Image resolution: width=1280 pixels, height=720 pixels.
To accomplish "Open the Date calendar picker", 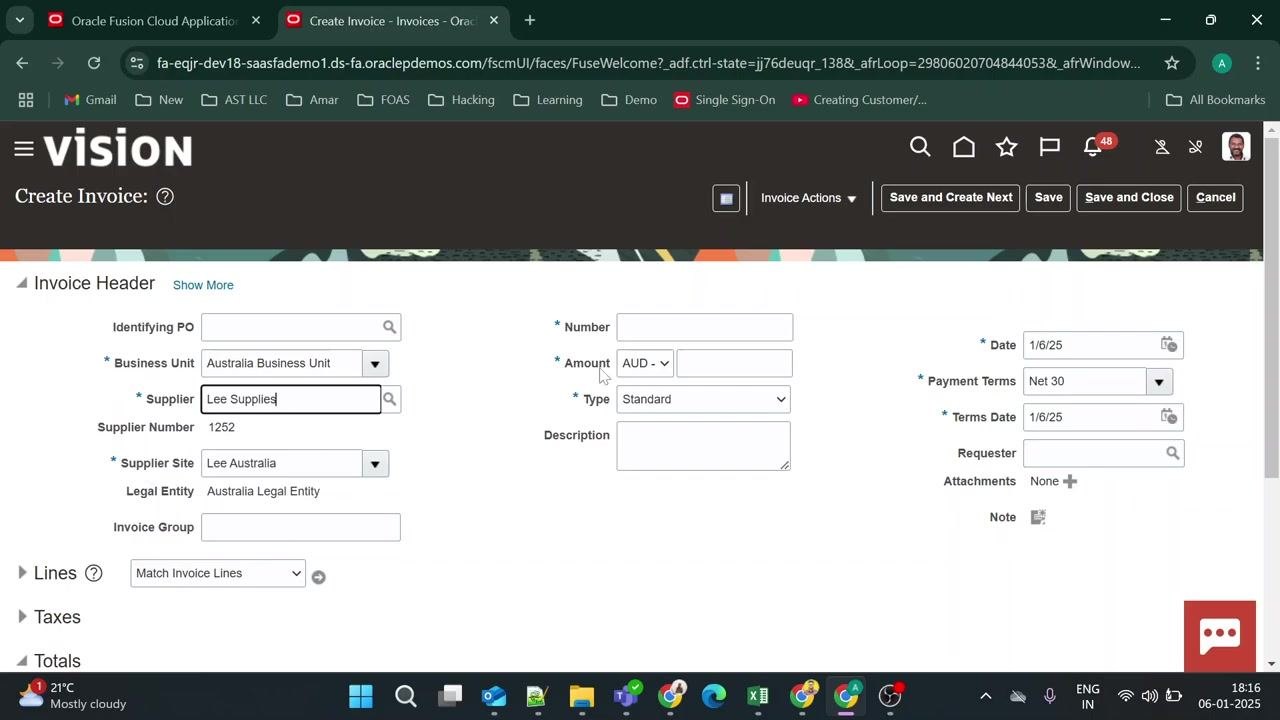I will coord(1168,345).
